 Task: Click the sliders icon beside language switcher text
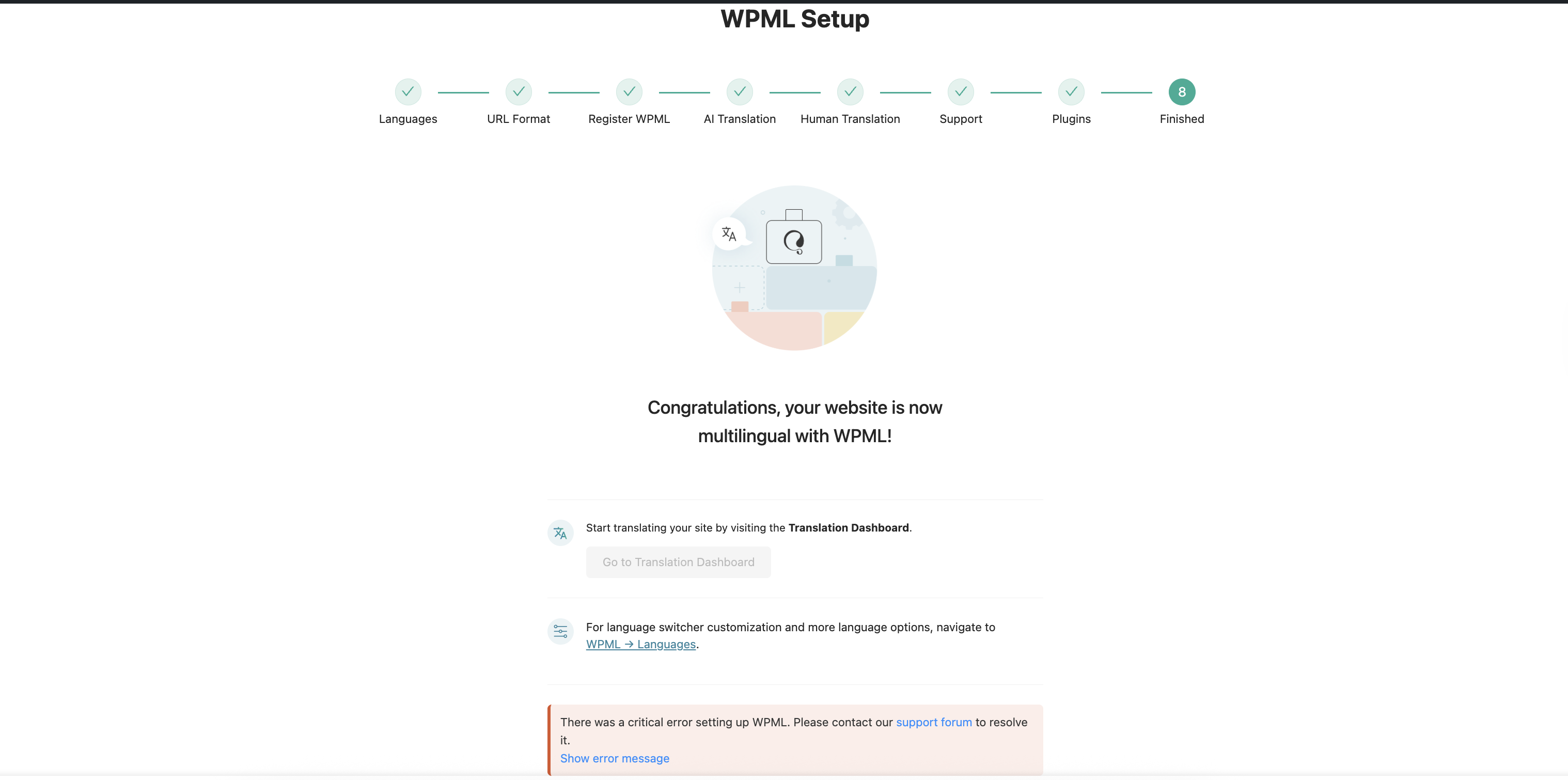pos(560,631)
